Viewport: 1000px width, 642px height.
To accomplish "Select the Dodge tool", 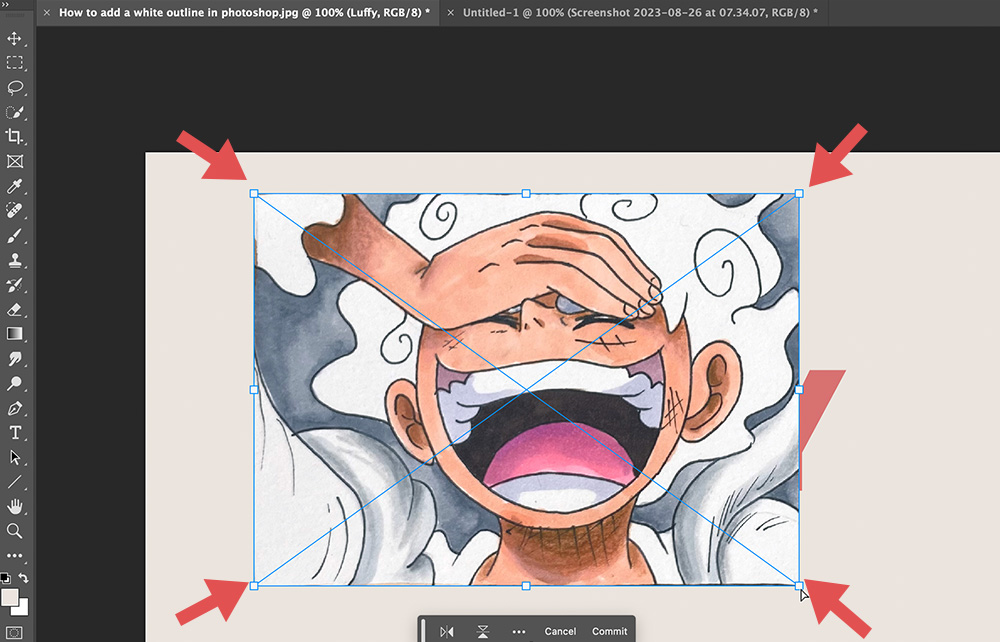I will coord(14,383).
